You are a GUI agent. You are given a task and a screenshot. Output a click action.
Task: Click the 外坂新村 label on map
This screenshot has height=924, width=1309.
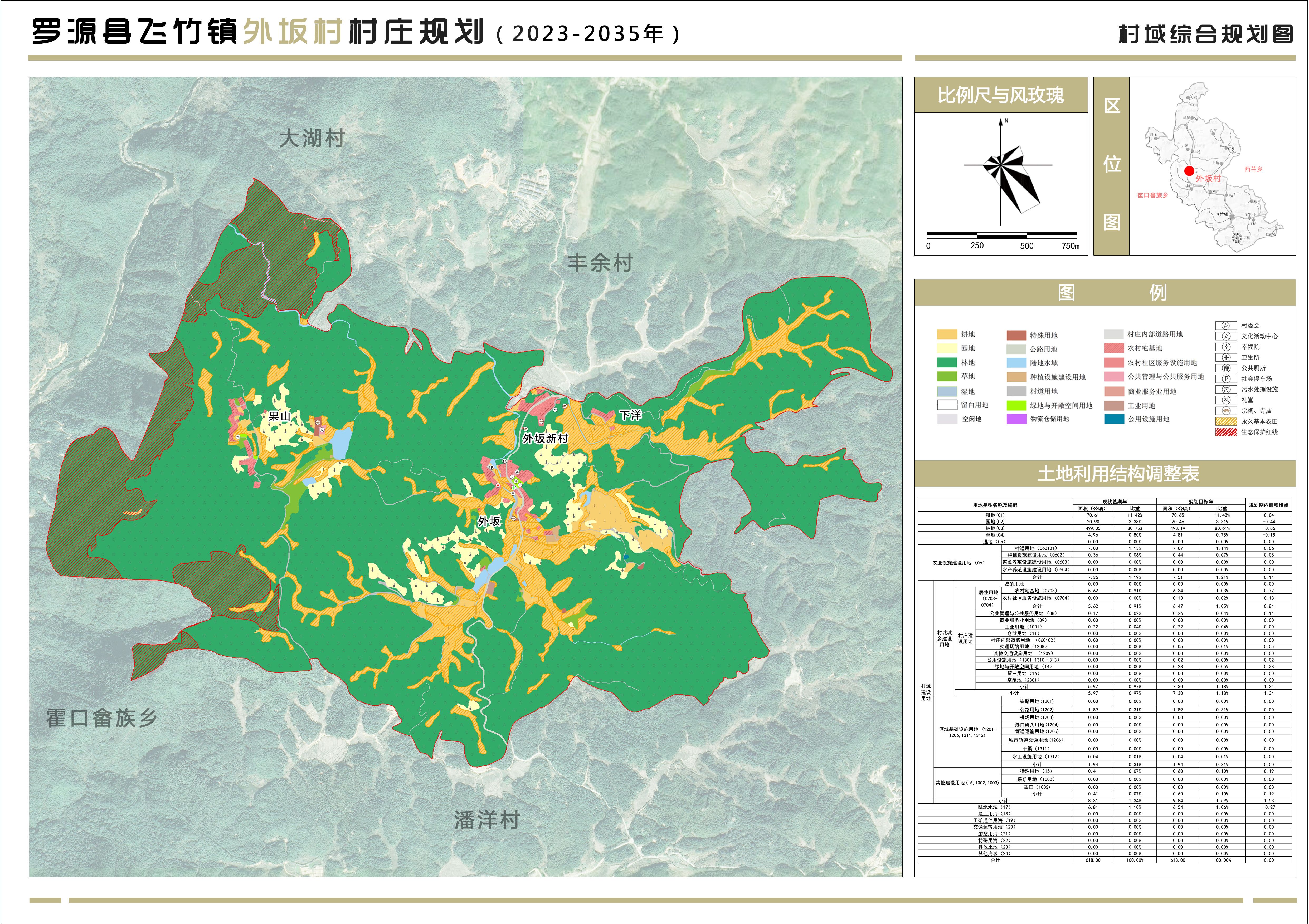(x=545, y=438)
